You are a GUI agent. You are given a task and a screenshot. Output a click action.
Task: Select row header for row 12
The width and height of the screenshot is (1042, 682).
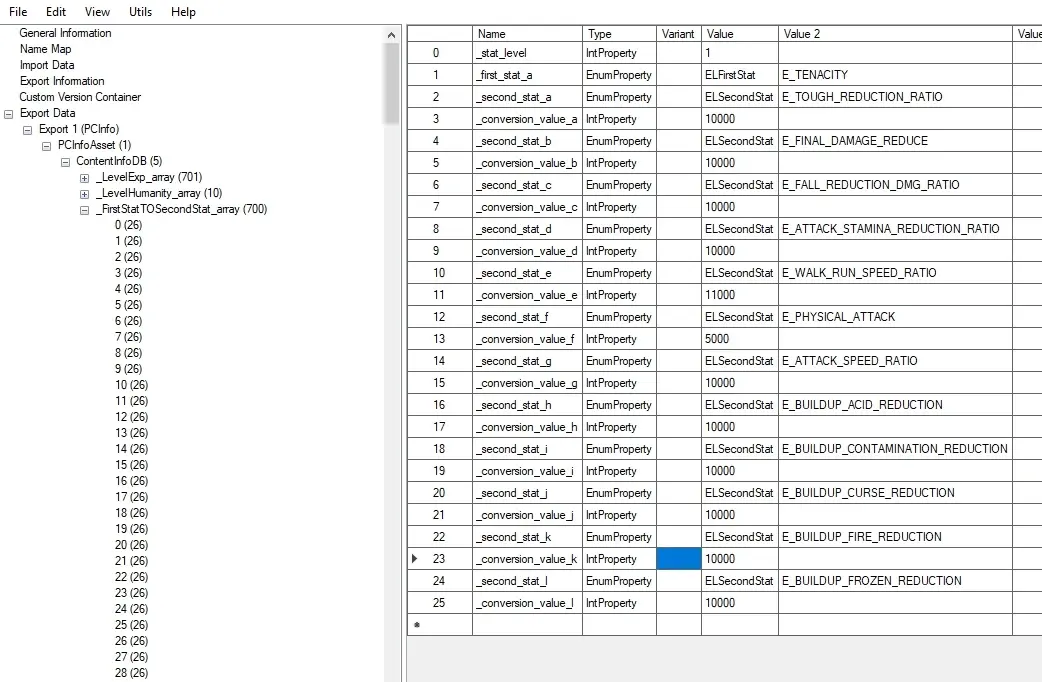[438, 317]
